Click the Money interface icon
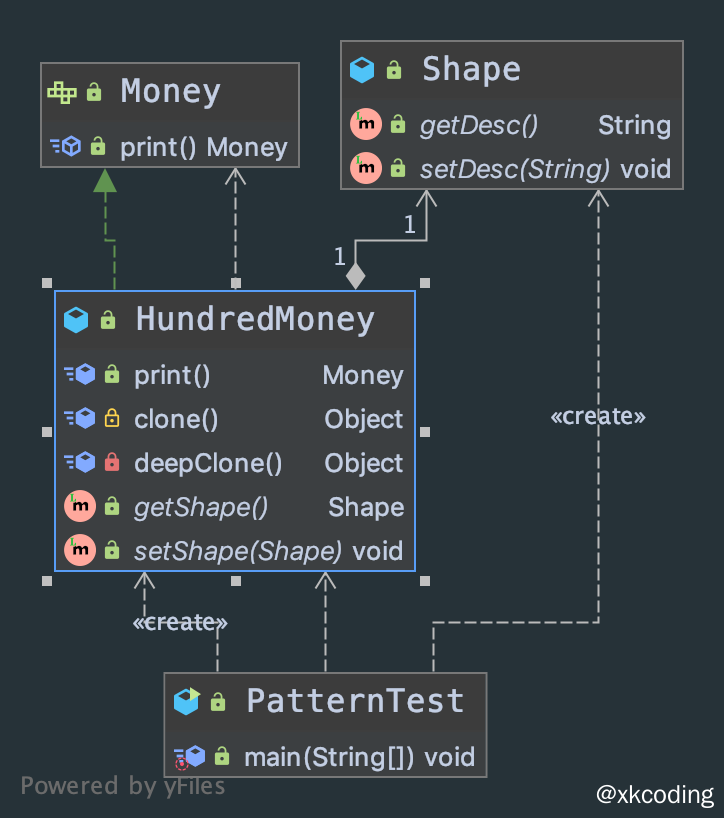This screenshot has width=724, height=818. coord(62,92)
